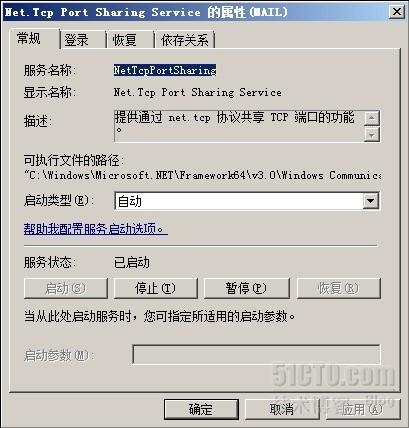Close the properties dialog window
This screenshot has height=428, width=409.
point(397,12)
